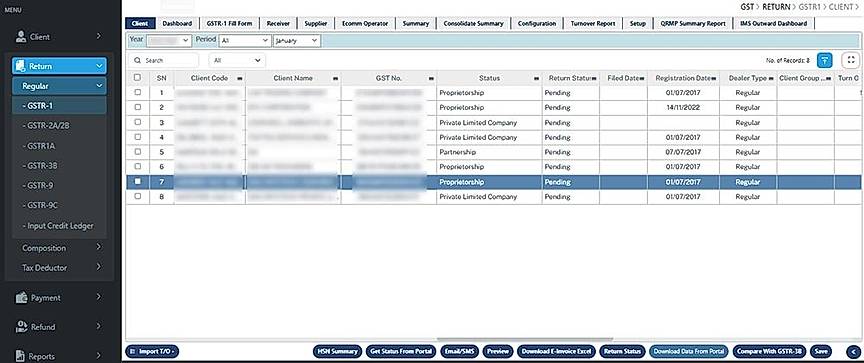The image size is (864, 363).
Task: Click the blue filter icon
Action: click(824, 60)
